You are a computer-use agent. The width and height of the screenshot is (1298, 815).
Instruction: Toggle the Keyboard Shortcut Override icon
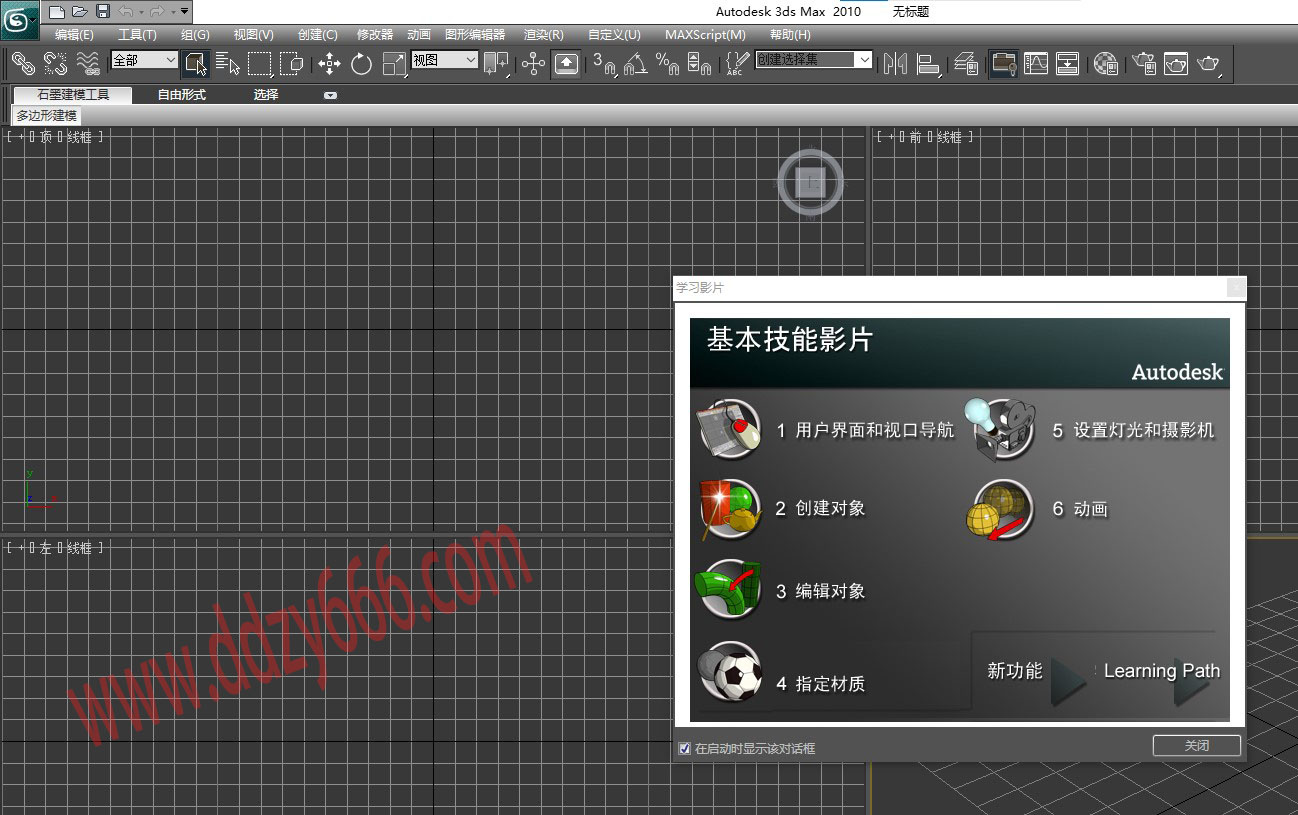(x=566, y=64)
